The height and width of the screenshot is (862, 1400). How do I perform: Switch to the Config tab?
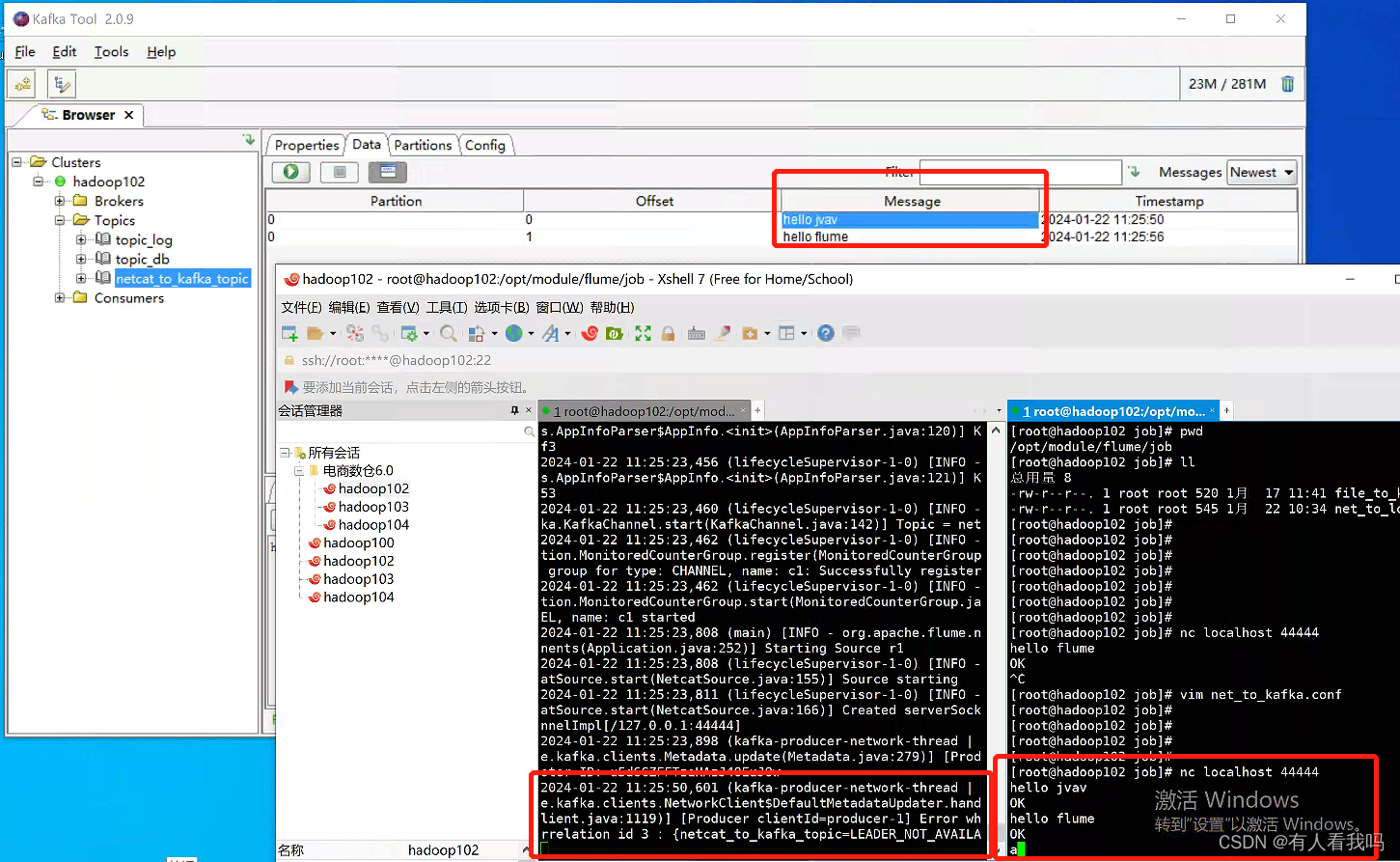485,145
